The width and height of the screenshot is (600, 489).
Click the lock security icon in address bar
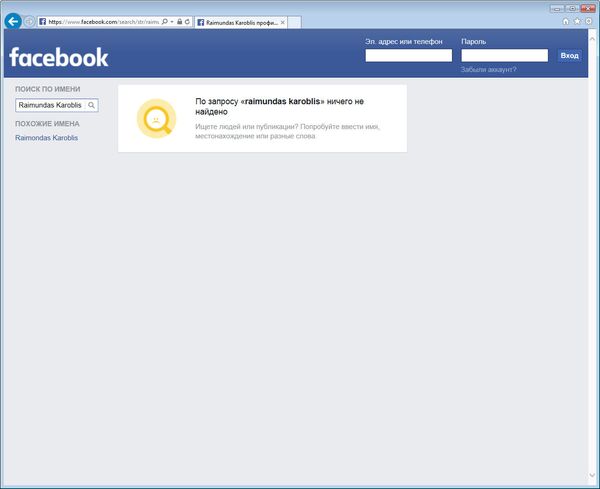click(179, 22)
